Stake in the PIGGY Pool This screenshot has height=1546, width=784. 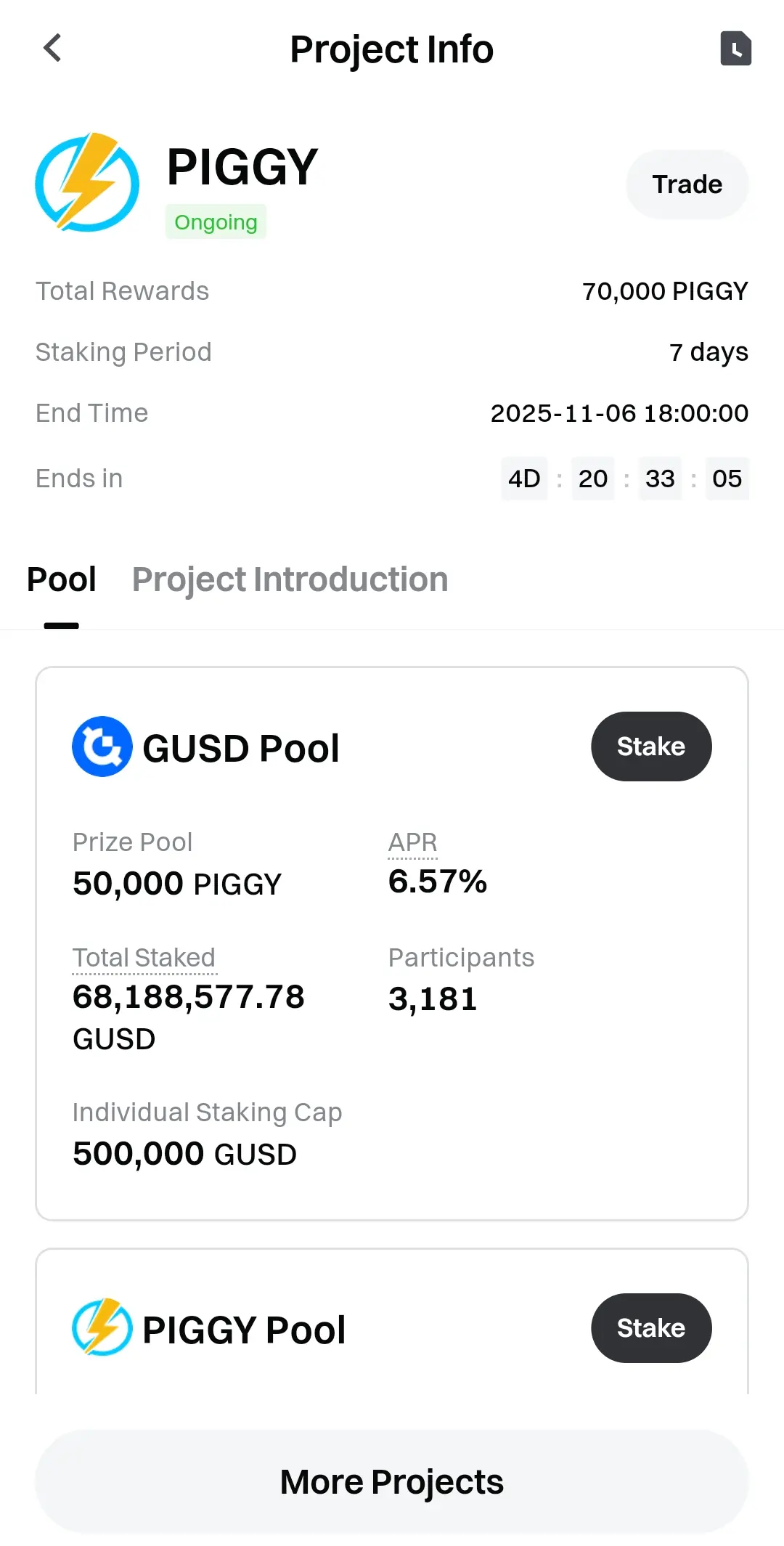coord(651,1328)
